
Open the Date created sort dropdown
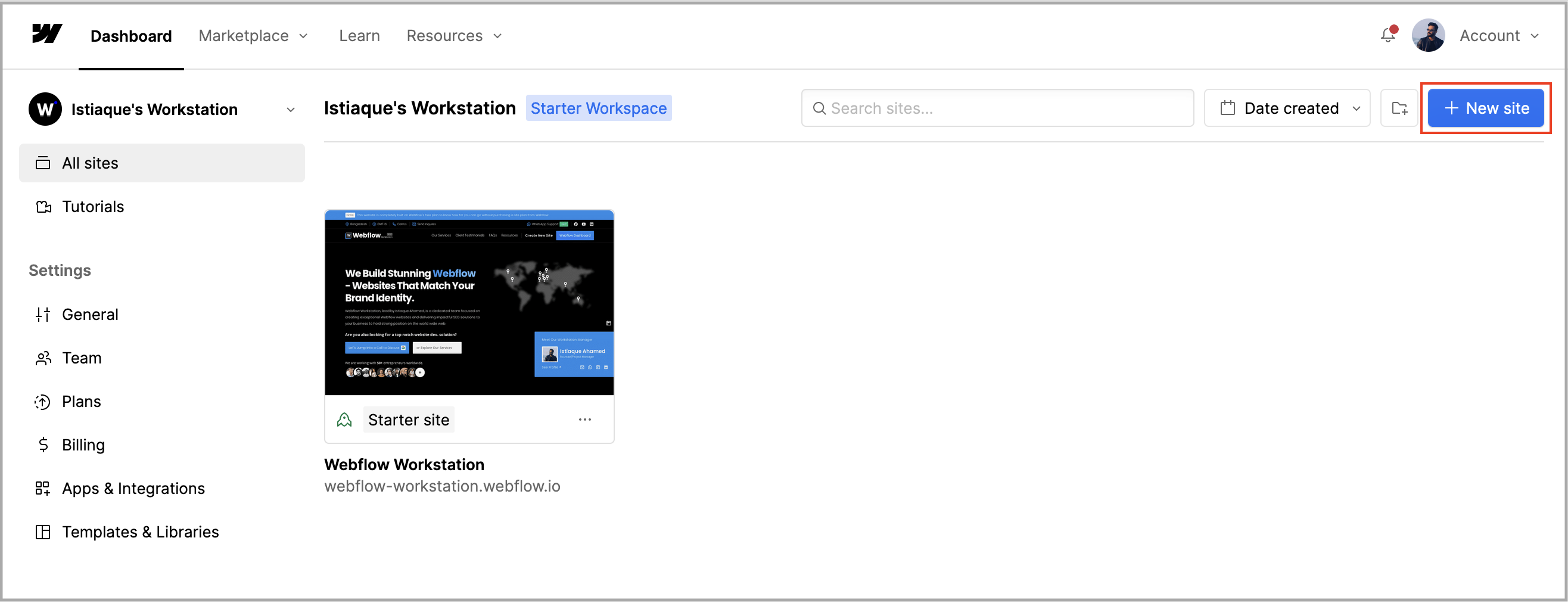point(1286,108)
